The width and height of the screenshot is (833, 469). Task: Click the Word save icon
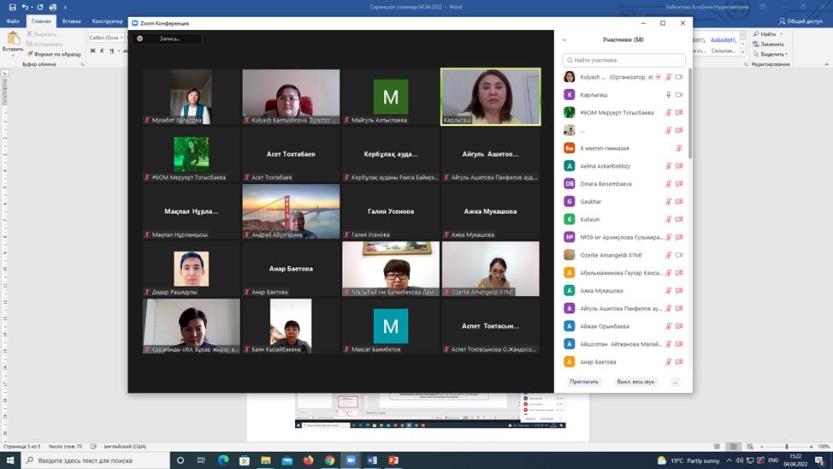click(x=10, y=7)
